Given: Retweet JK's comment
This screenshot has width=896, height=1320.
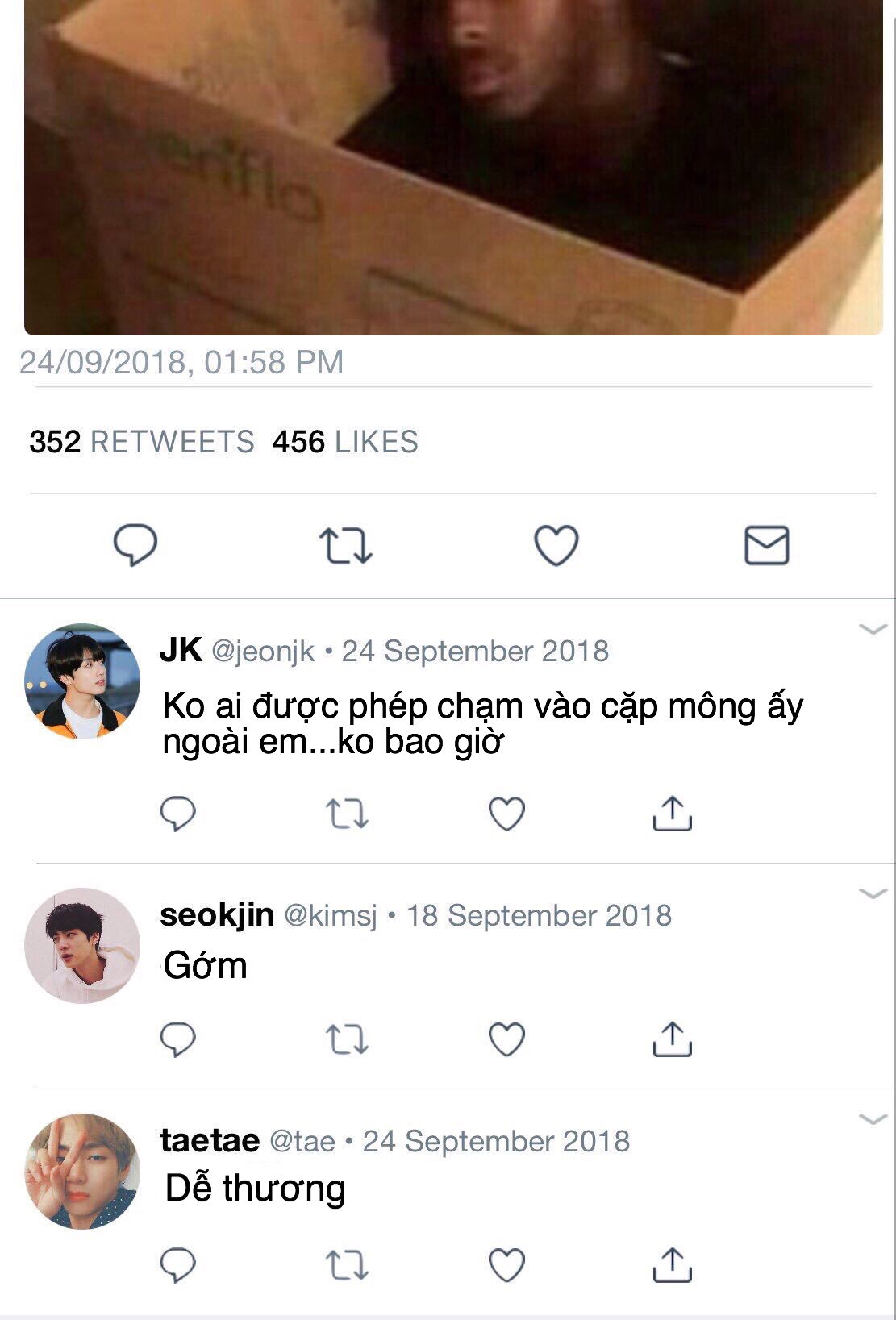Looking at the screenshot, I should click(348, 814).
